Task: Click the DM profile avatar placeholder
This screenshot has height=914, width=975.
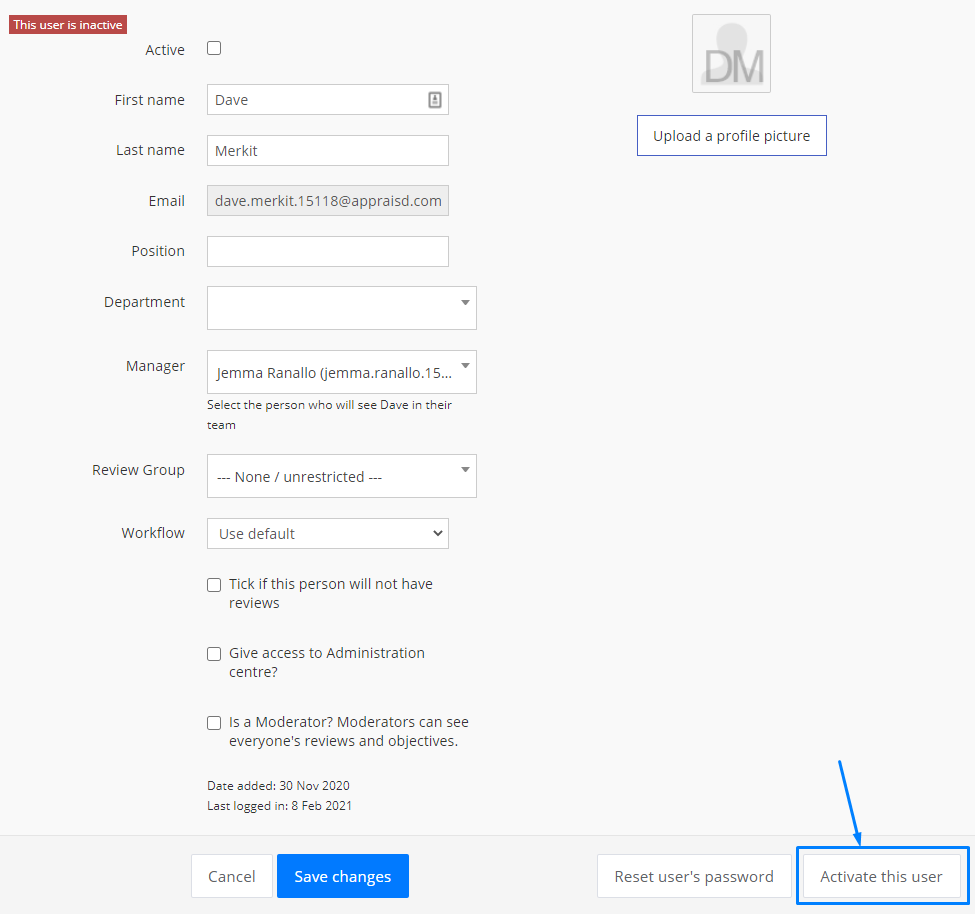Action: coord(731,54)
